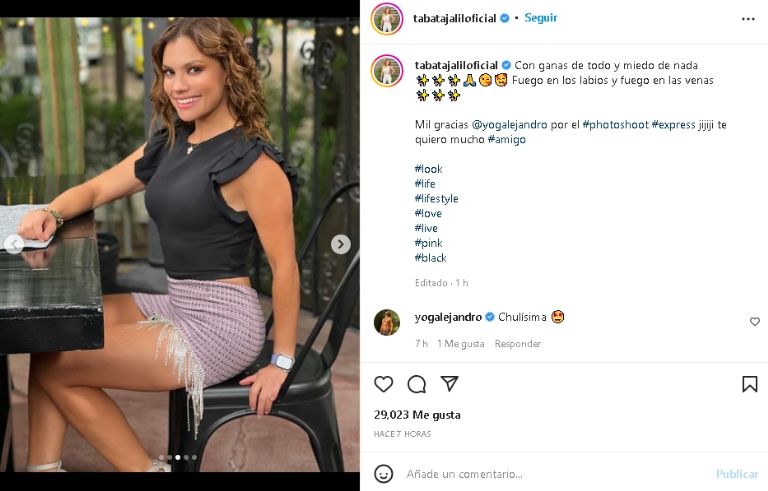Open yogalejandro's comment avatar
The height and width of the screenshot is (491, 768).
click(387, 322)
